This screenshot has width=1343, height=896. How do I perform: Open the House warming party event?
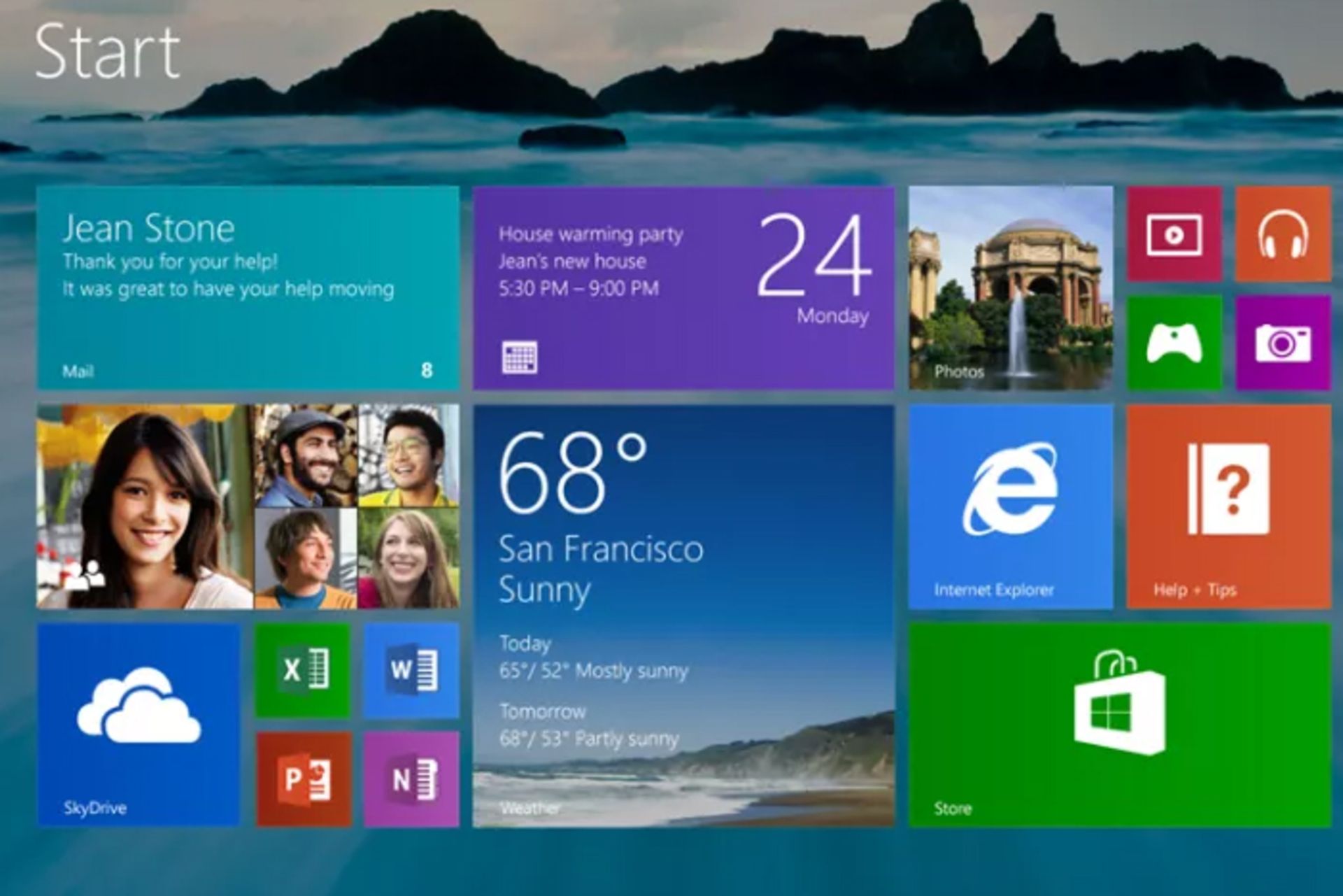(x=591, y=234)
